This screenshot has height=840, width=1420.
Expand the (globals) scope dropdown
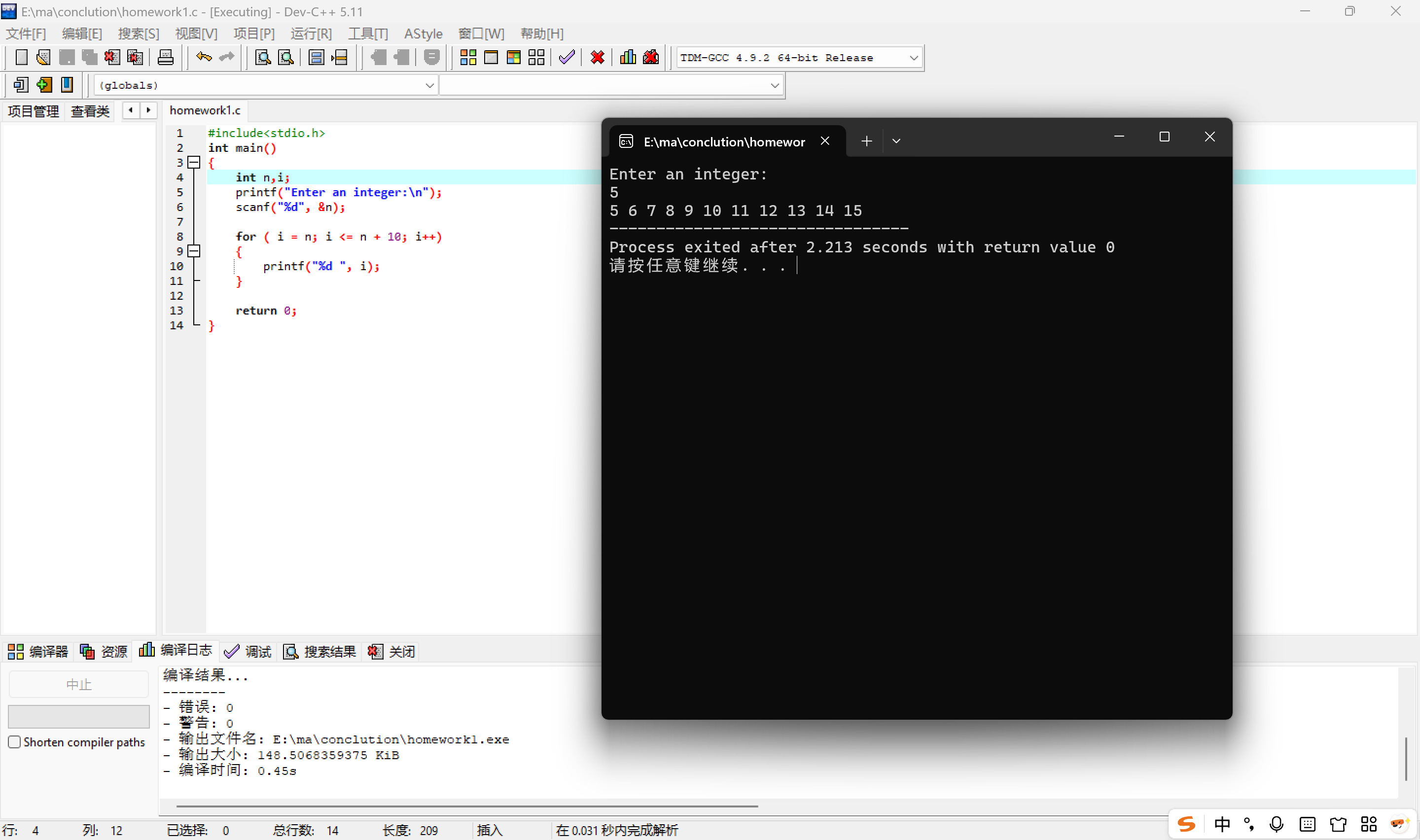(x=429, y=85)
